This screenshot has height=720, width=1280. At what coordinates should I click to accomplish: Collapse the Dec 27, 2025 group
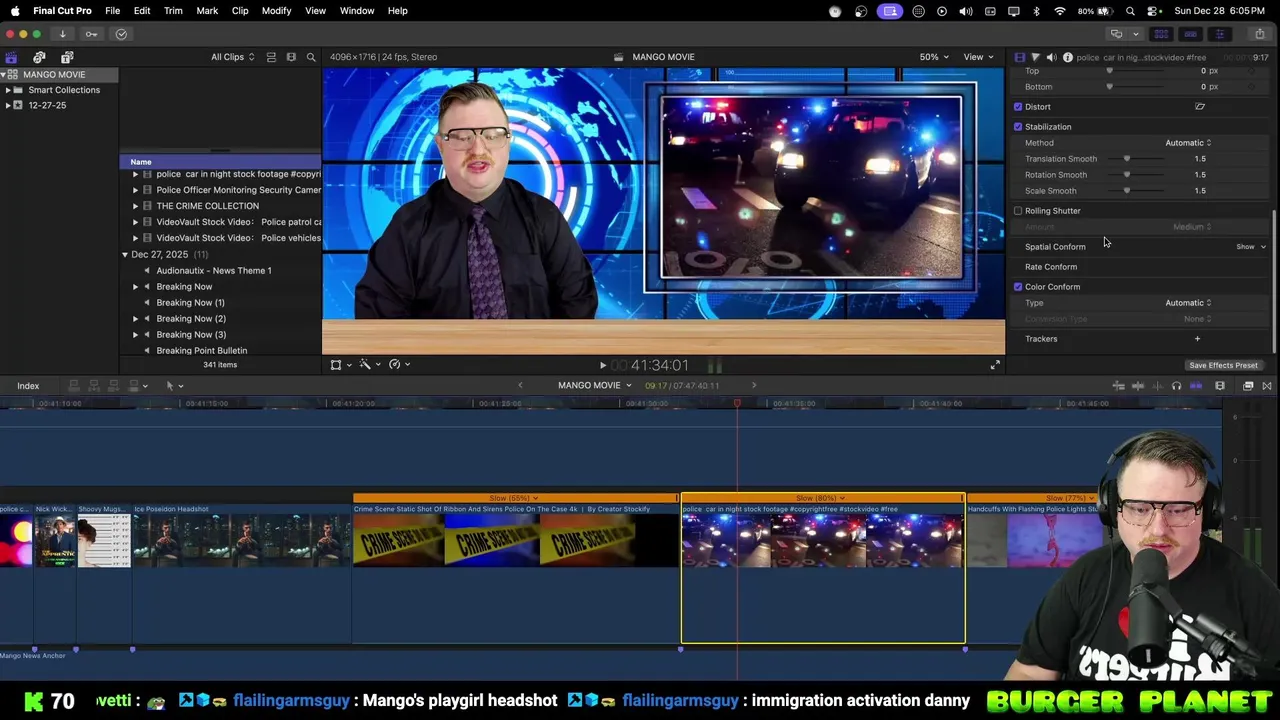click(x=125, y=255)
